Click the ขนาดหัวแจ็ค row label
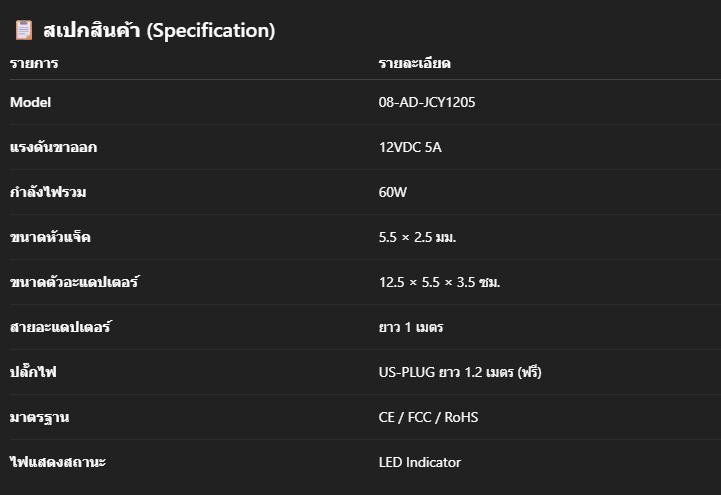 50,237
